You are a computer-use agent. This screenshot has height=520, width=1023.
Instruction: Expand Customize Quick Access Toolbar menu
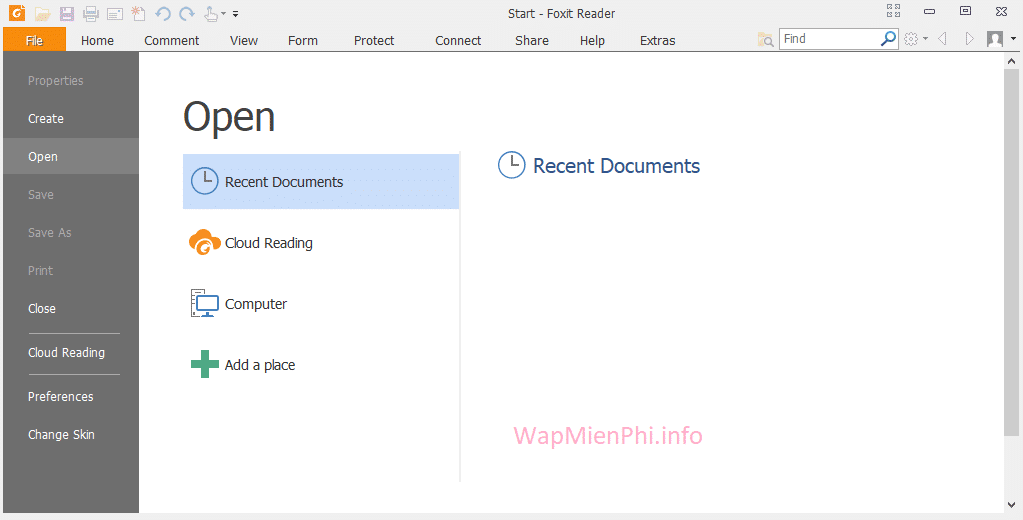click(x=236, y=14)
